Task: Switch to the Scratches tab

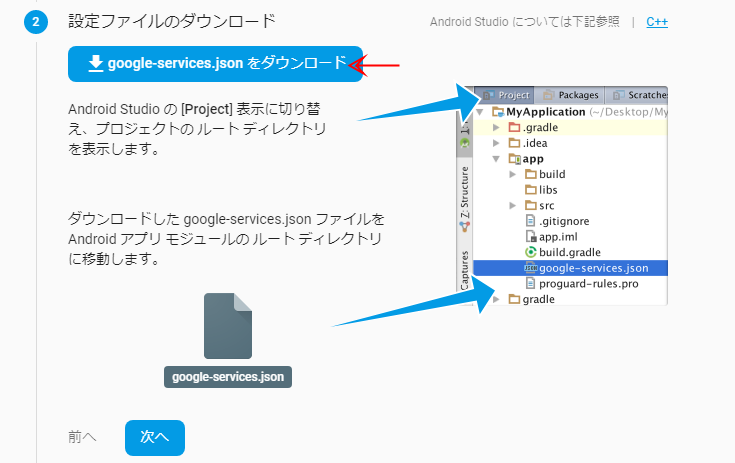Action: (638, 95)
